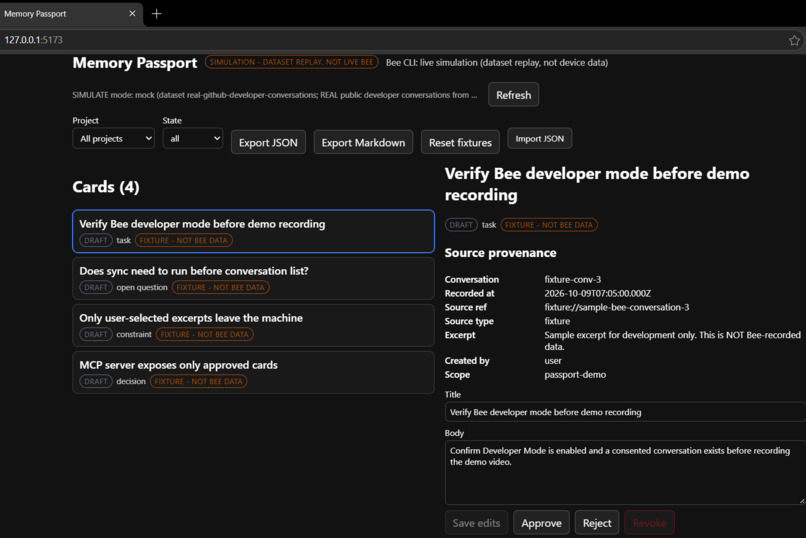Select the Verify Bee developer mode card
The image size is (806, 538).
click(x=253, y=231)
